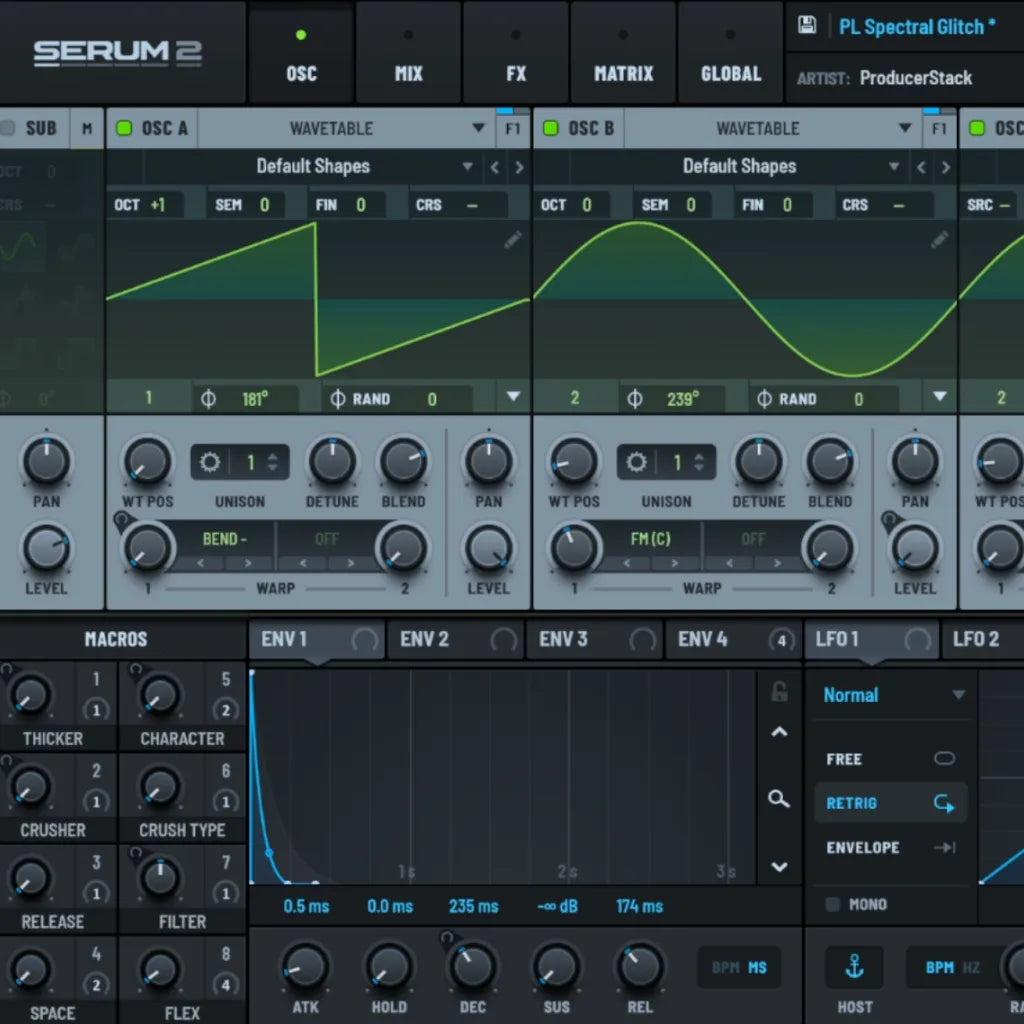Open OSC A BEND- warp mode menu
This screenshot has width=1024, height=1024.
point(225,539)
